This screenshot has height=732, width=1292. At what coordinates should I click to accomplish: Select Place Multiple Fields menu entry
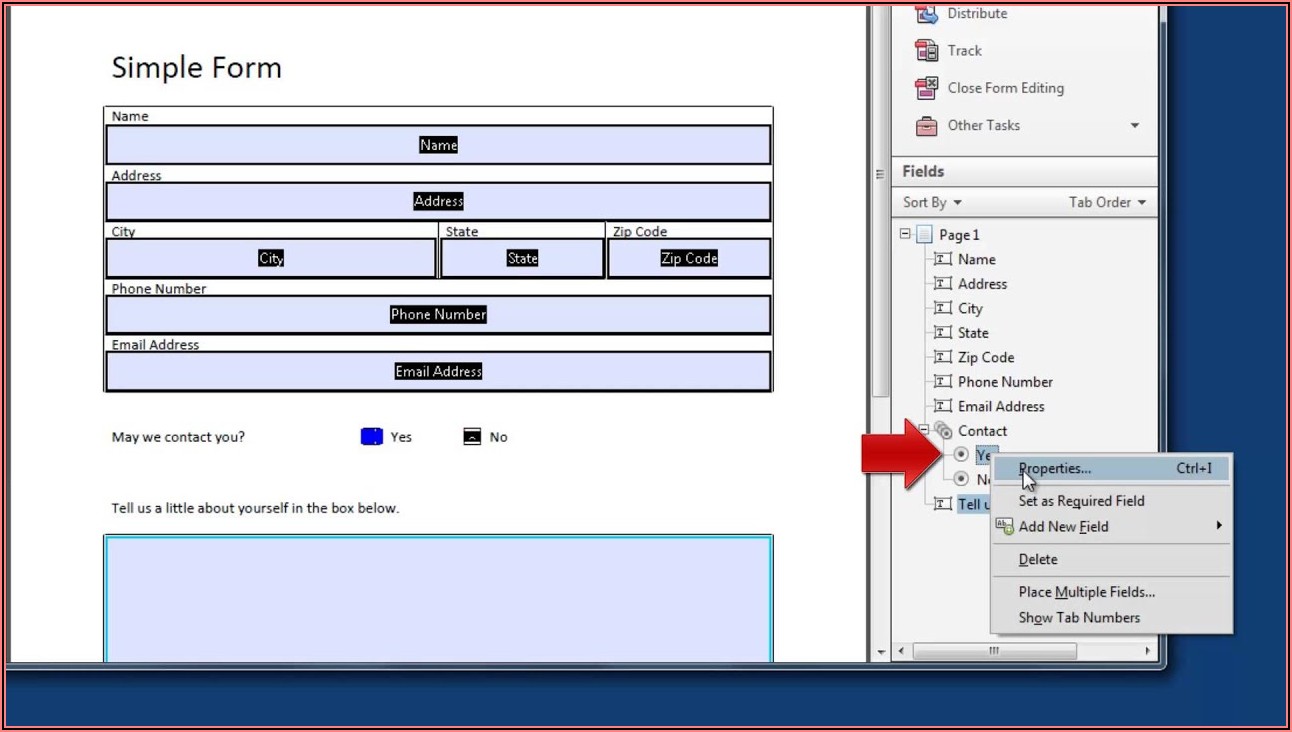(x=1086, y=591)
